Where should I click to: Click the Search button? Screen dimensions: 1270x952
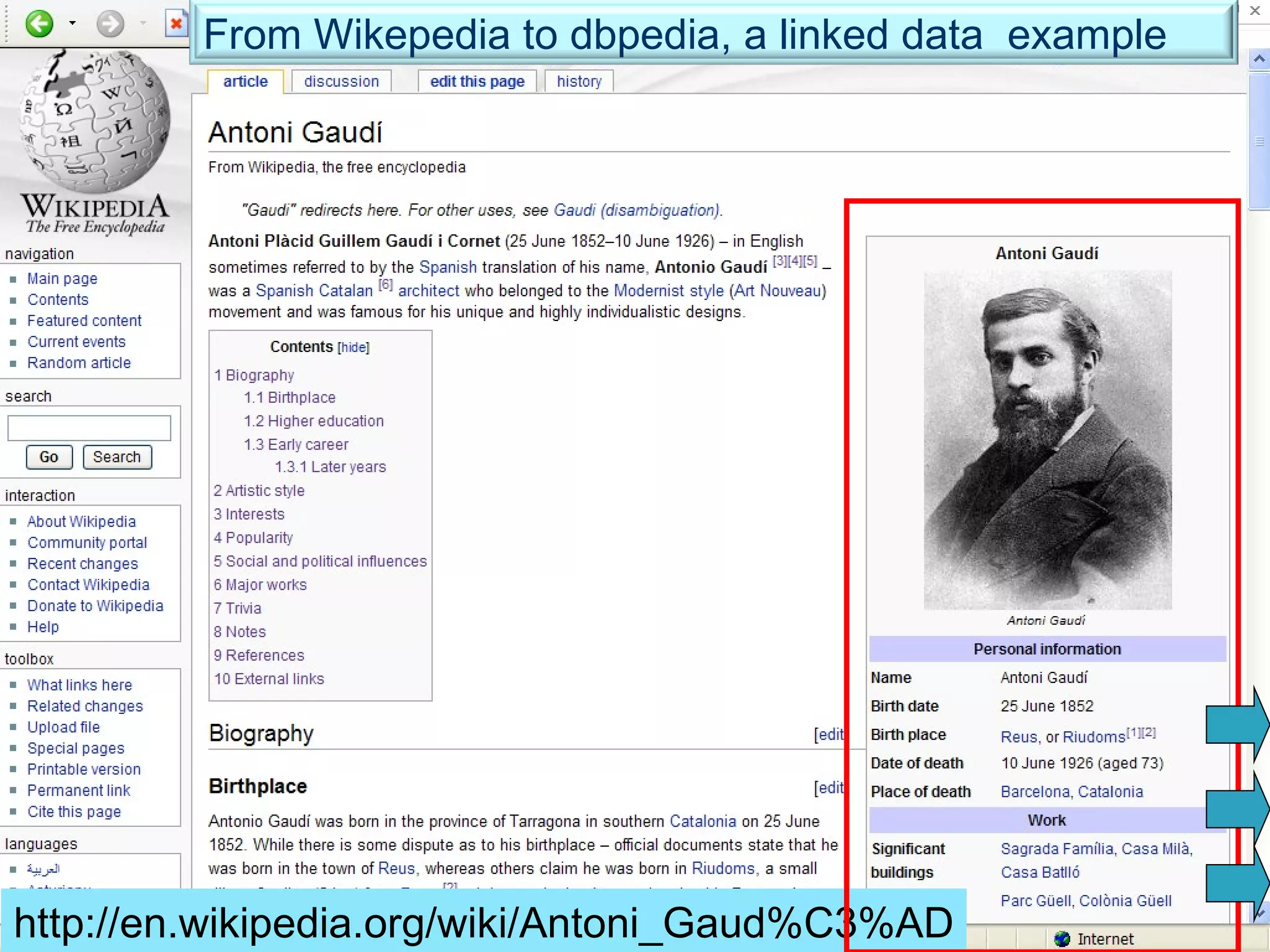pos(117,457)
